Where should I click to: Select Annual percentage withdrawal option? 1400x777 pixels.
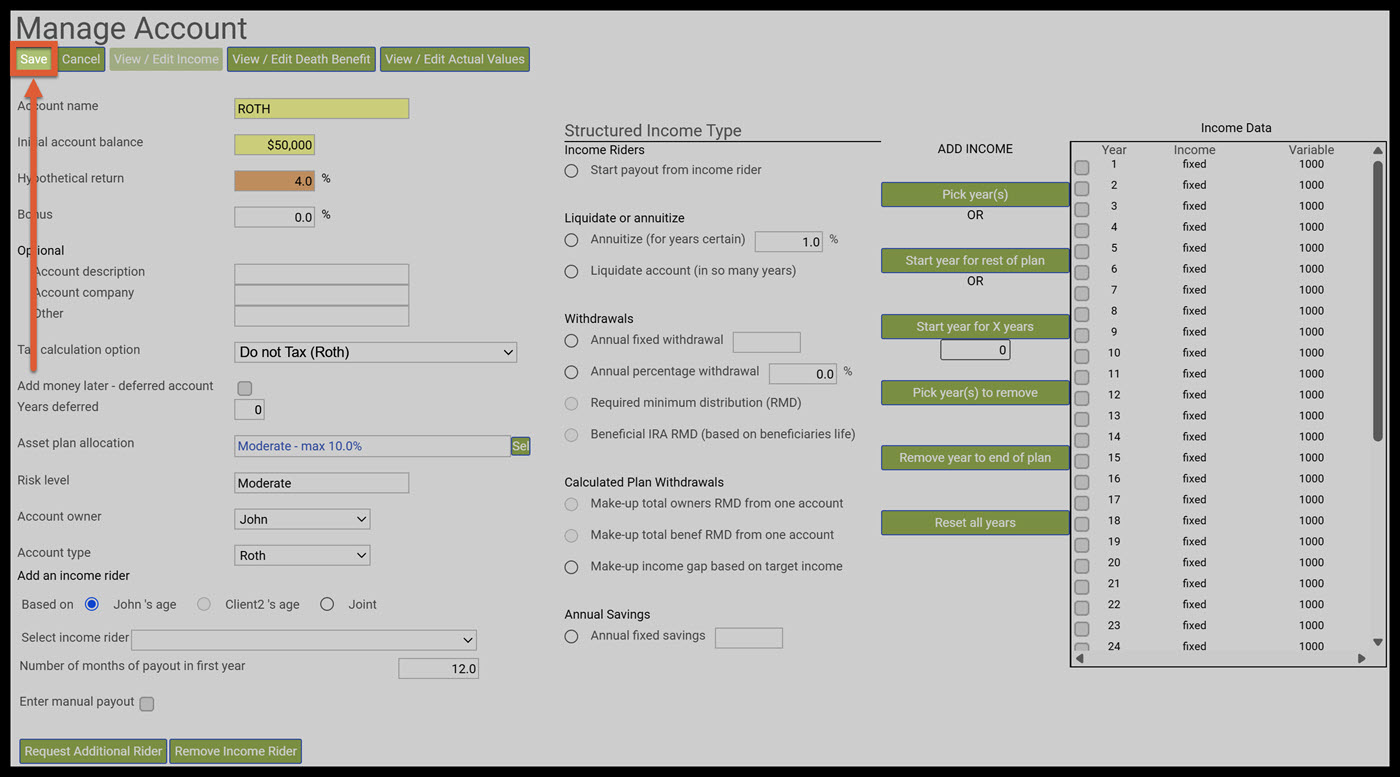tap(571, 372)
